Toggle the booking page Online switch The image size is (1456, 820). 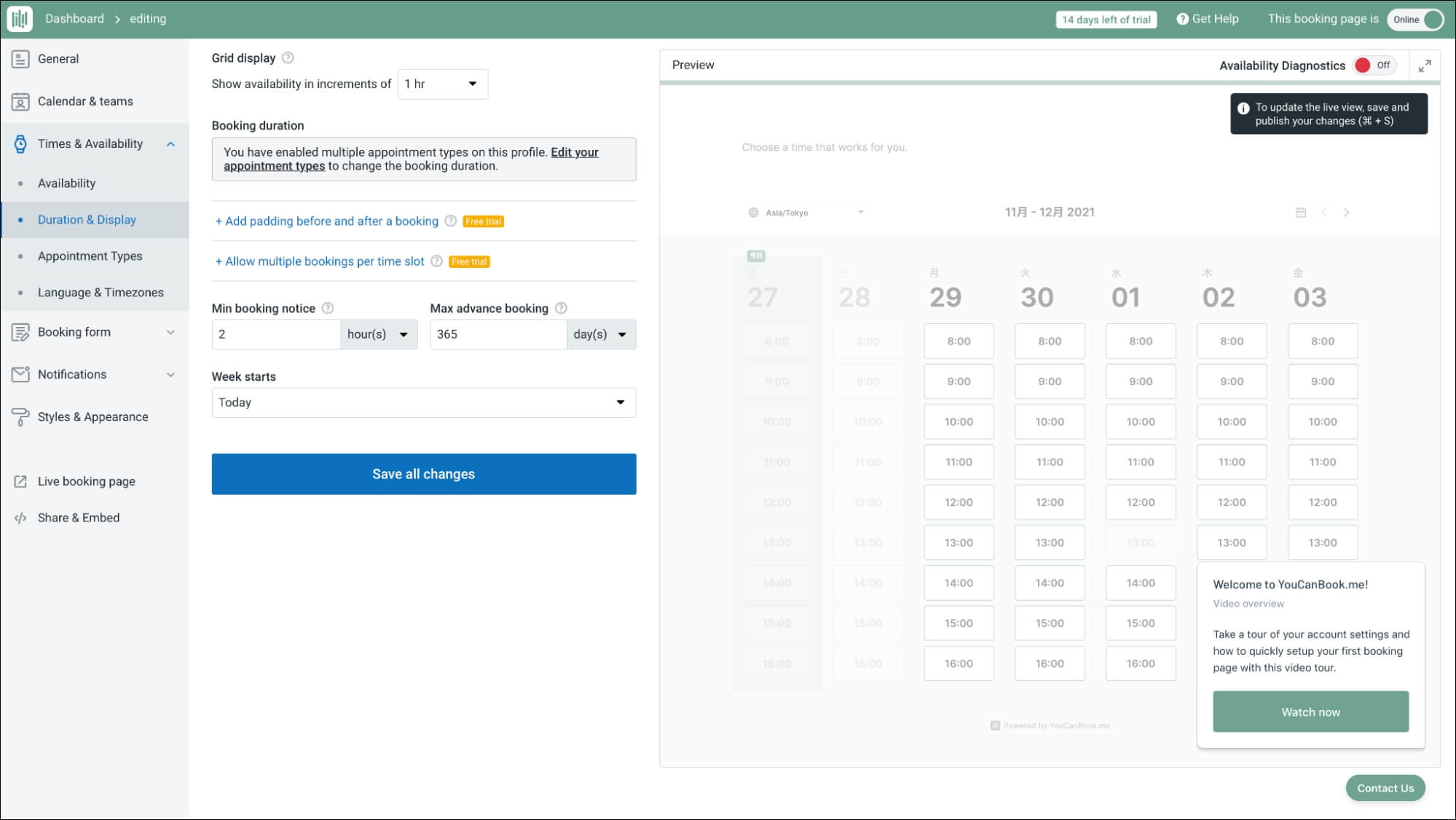click(x=1415, y=20)
